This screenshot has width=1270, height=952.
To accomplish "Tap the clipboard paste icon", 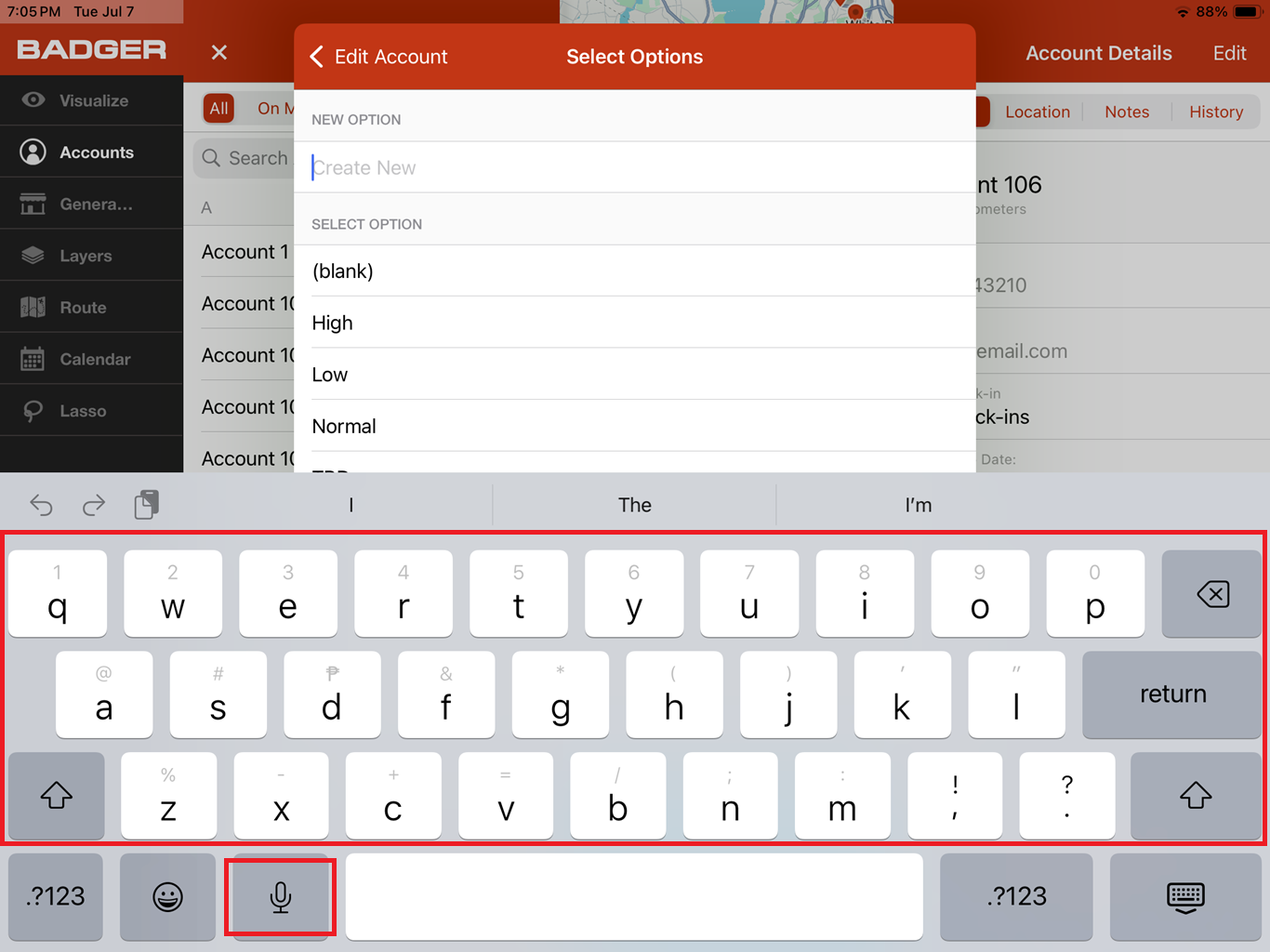I will (x=146, y=504).
